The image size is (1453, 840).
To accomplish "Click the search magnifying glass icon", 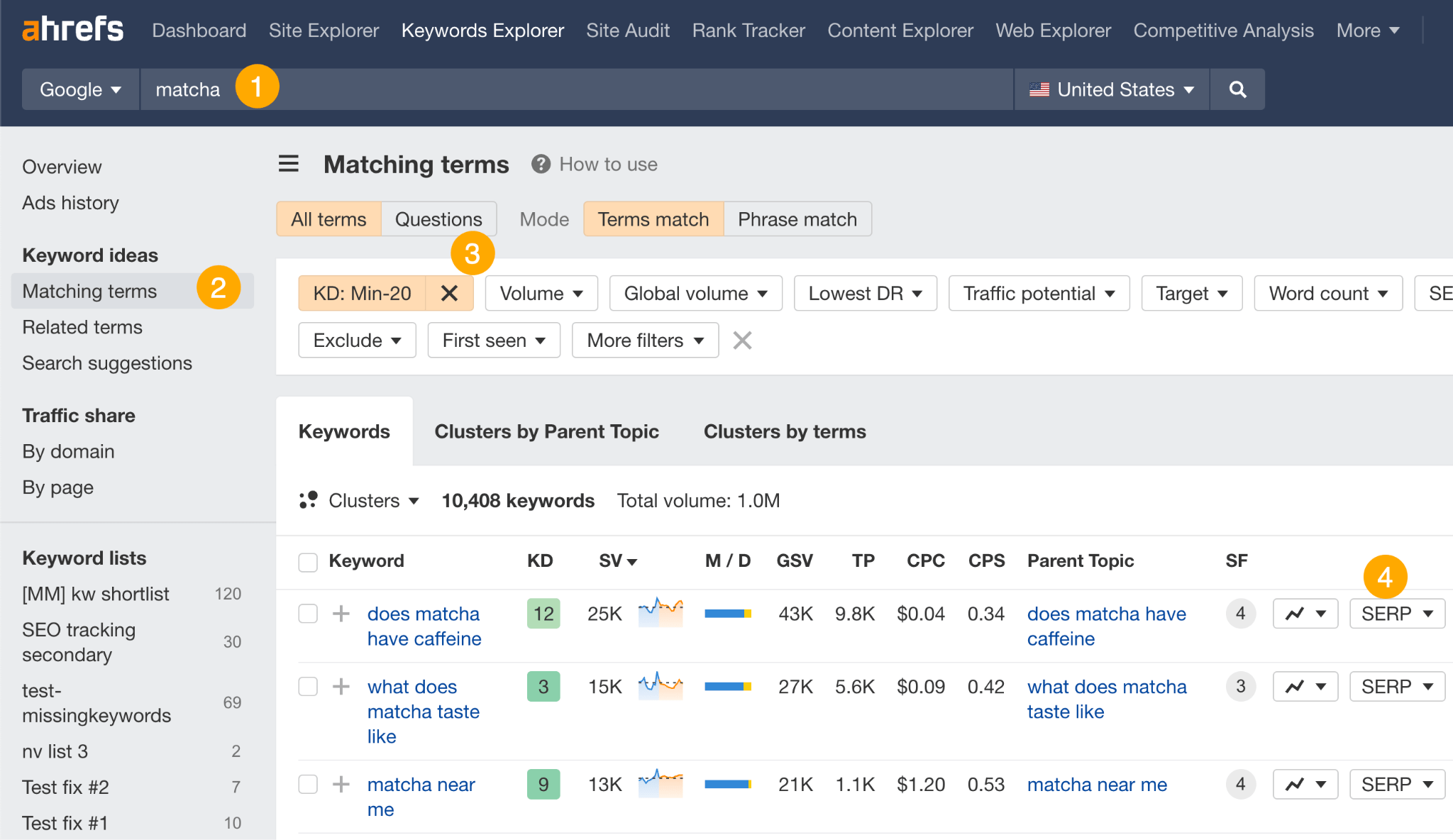I will (1237, 89).
